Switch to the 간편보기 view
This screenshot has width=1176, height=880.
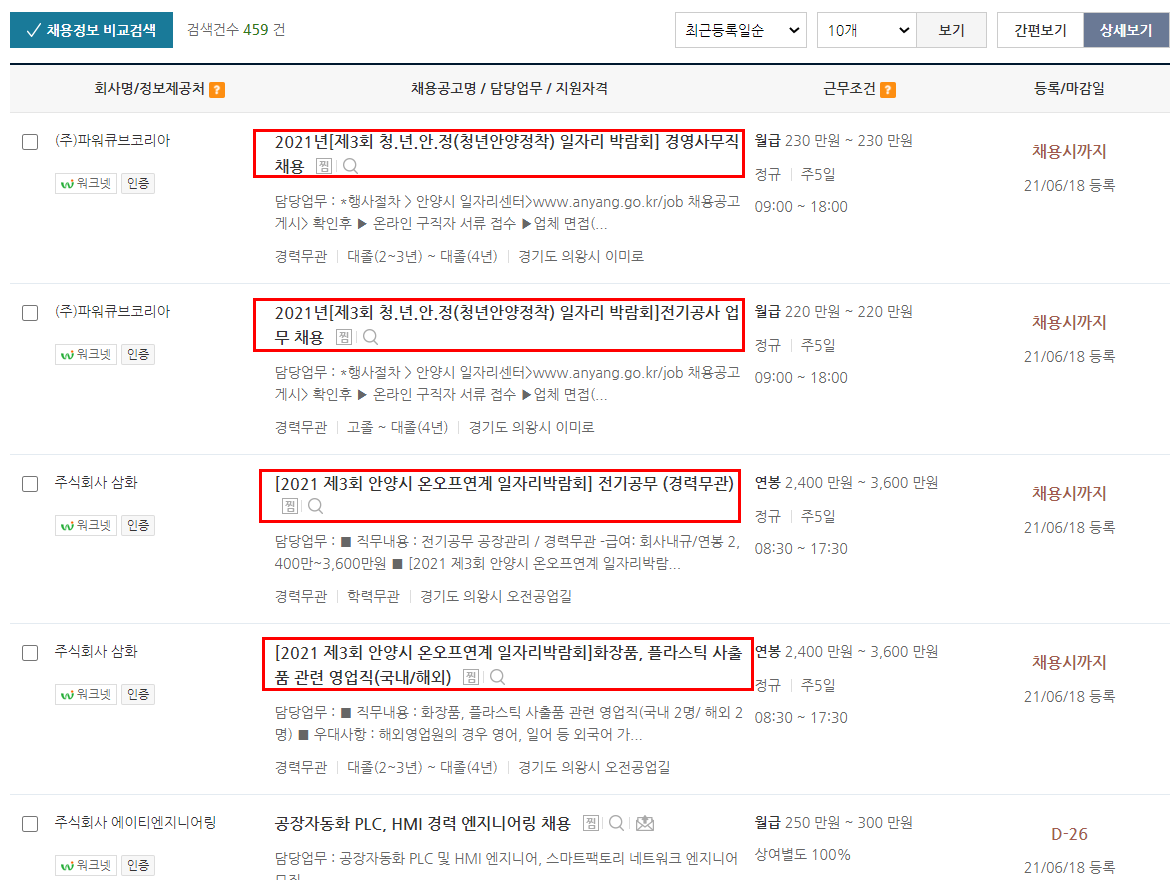[1040, 30]
